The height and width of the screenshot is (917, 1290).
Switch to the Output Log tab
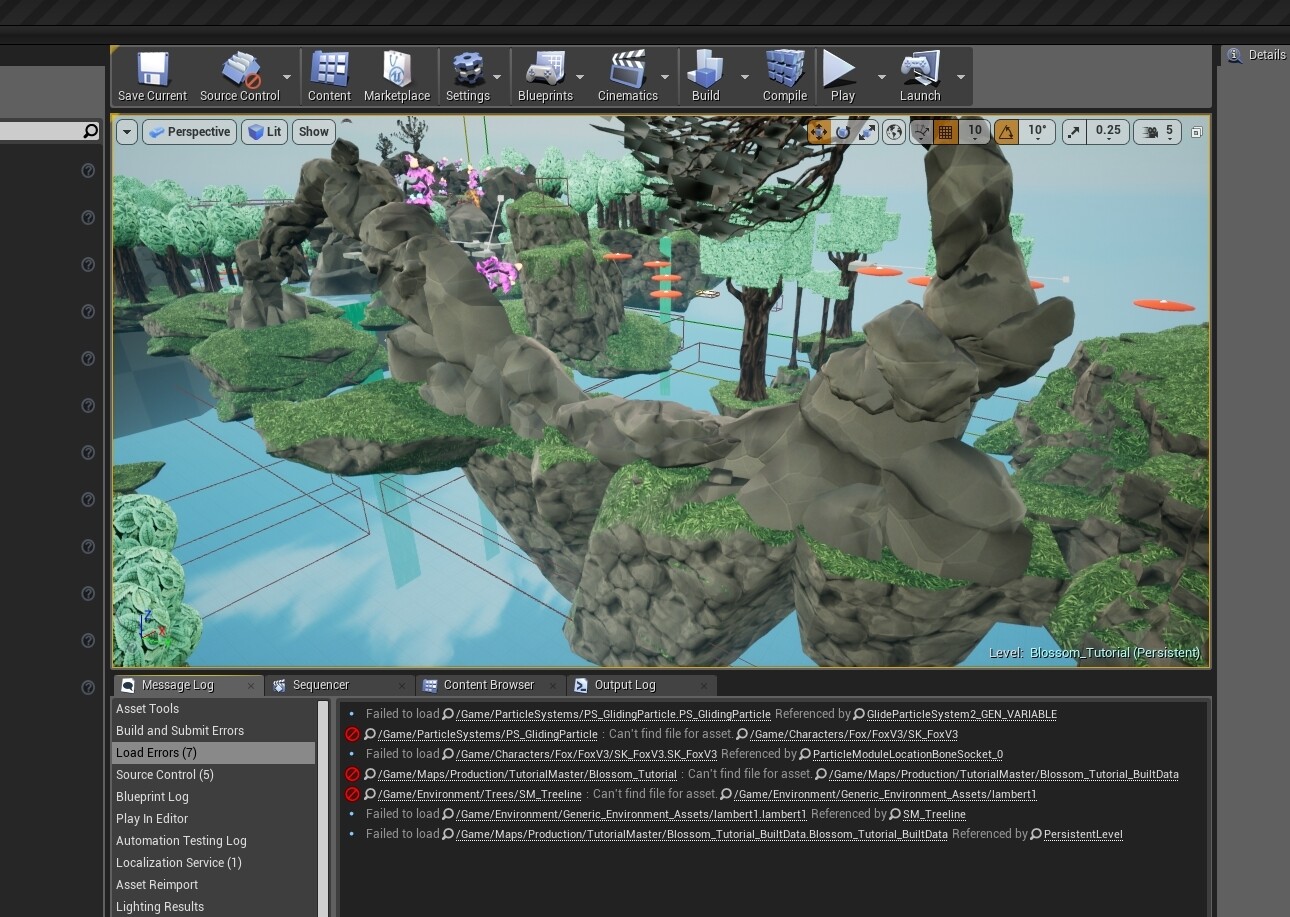(624, 685)
